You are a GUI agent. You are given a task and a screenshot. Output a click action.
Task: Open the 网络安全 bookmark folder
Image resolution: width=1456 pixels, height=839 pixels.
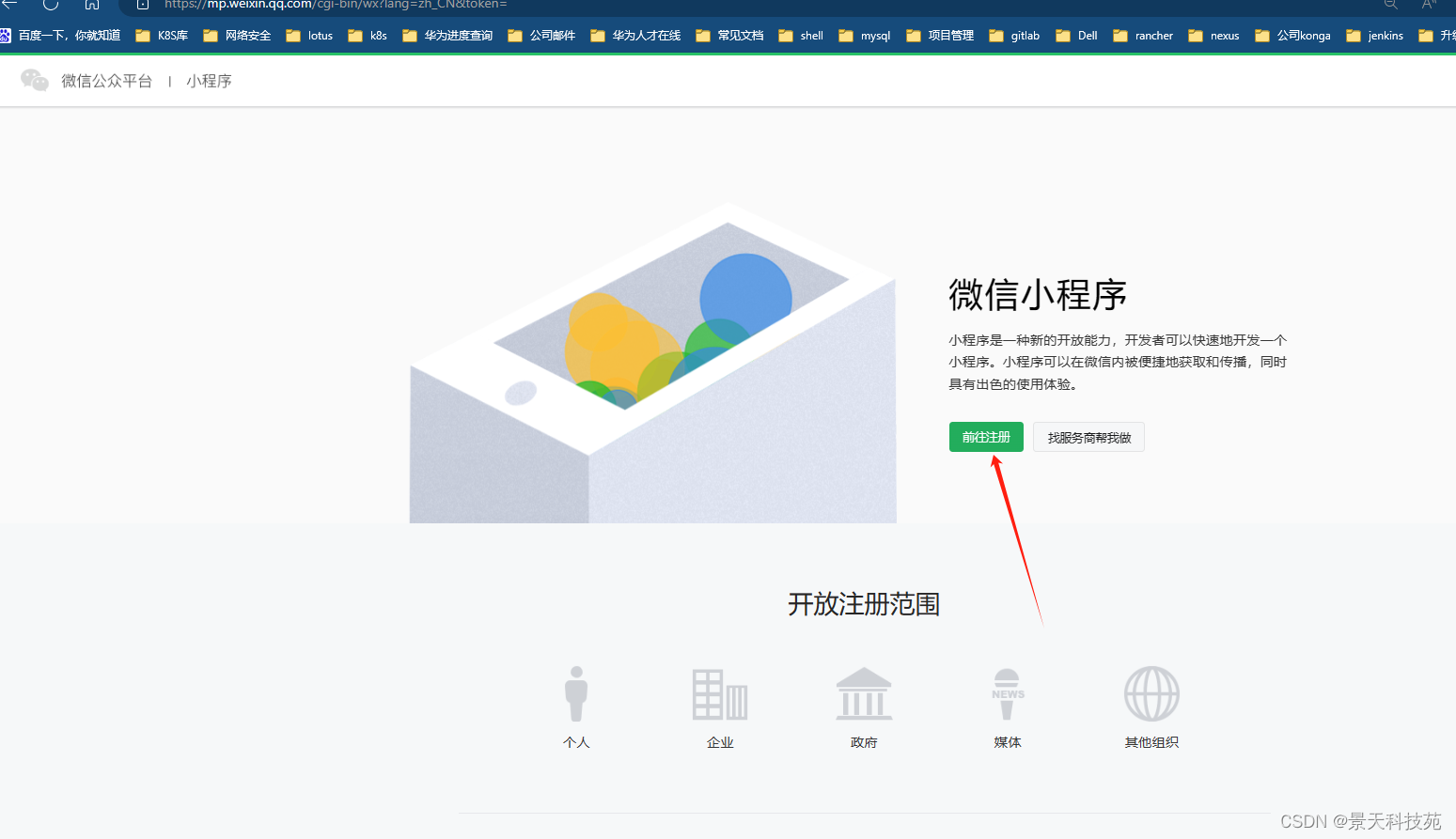[237, 36]
